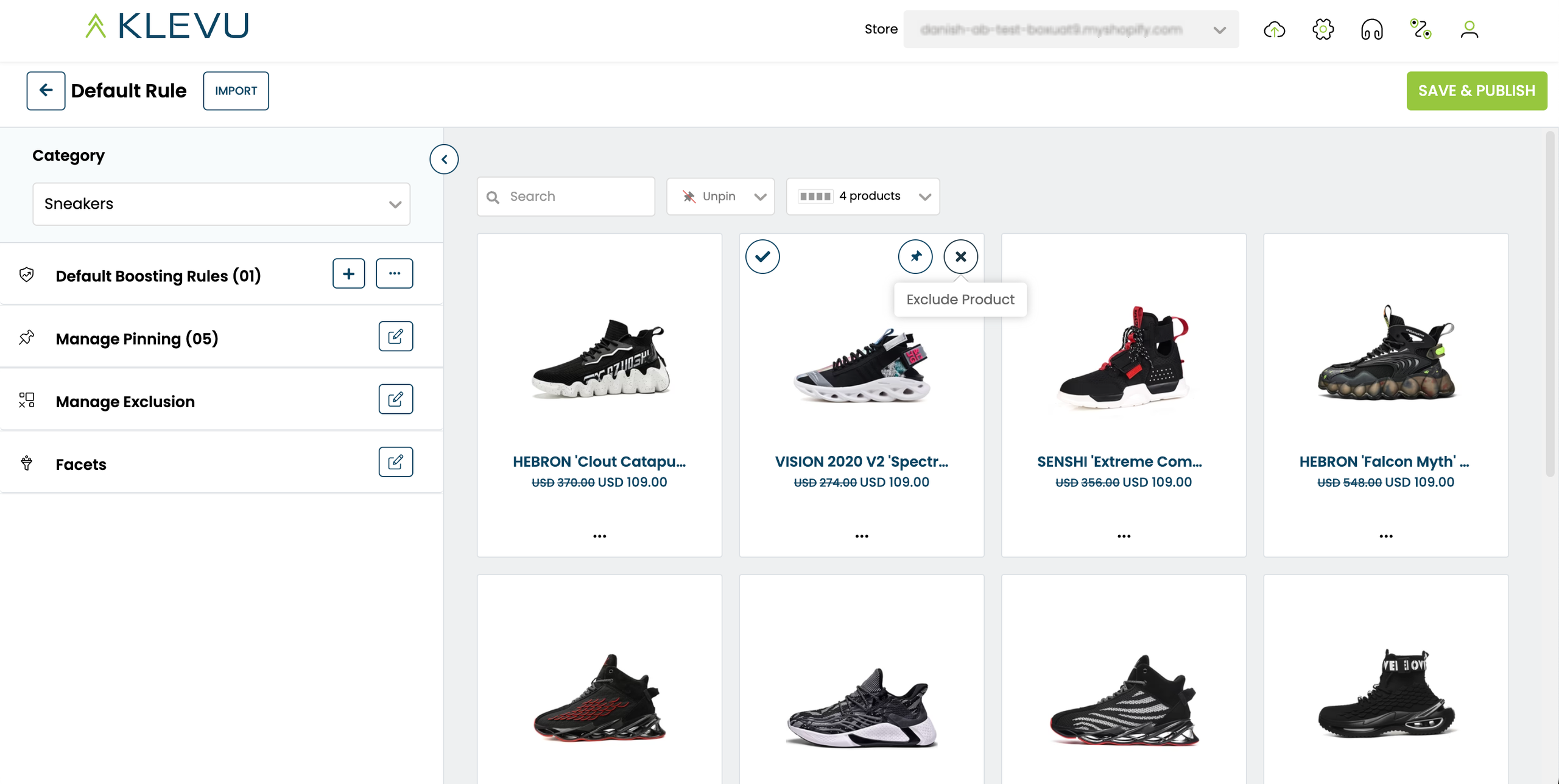This screenshot has height=784, width=1559.
Task: Exclude the VISION 2020 V2 product
Action: 960,256
